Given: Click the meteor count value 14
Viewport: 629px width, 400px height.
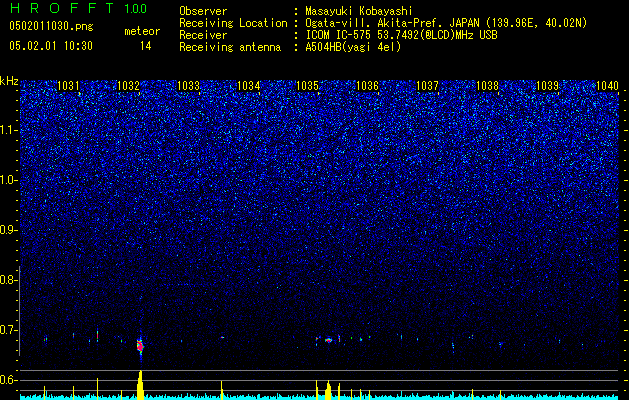Looking at the screenshot, I should pyautogui.click(x=146, y=46).
